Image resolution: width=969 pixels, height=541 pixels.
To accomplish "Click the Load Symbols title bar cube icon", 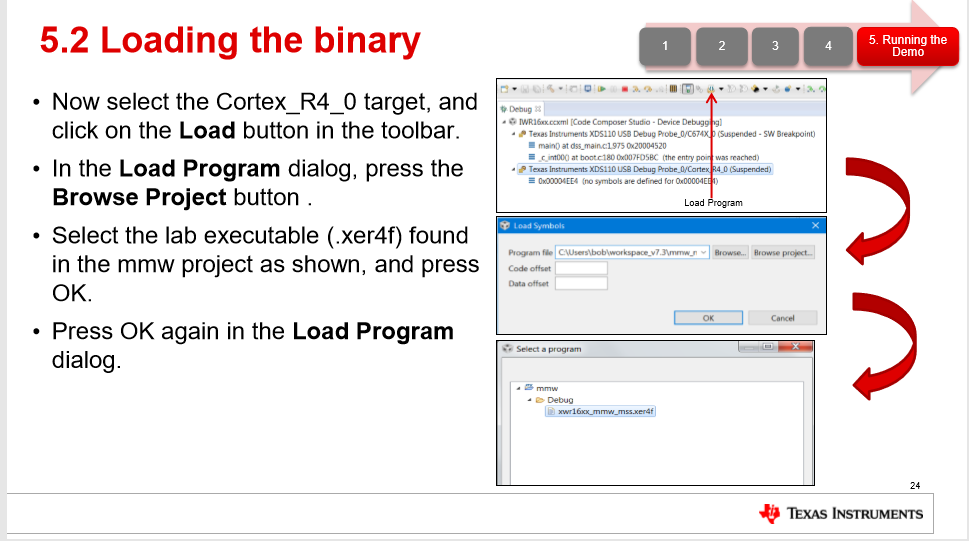I will point(505,226).
